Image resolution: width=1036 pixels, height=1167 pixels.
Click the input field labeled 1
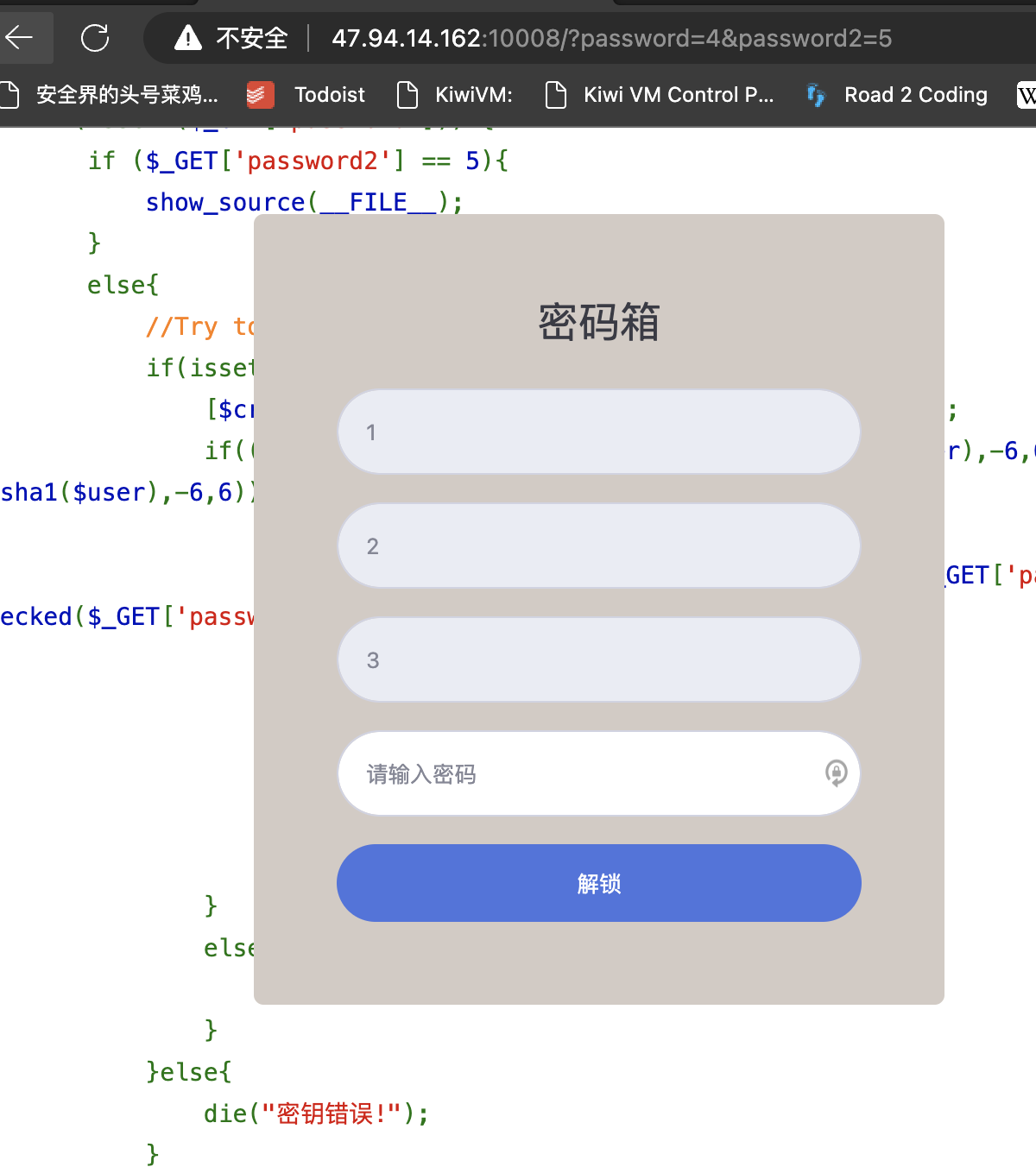pos(598,432)
